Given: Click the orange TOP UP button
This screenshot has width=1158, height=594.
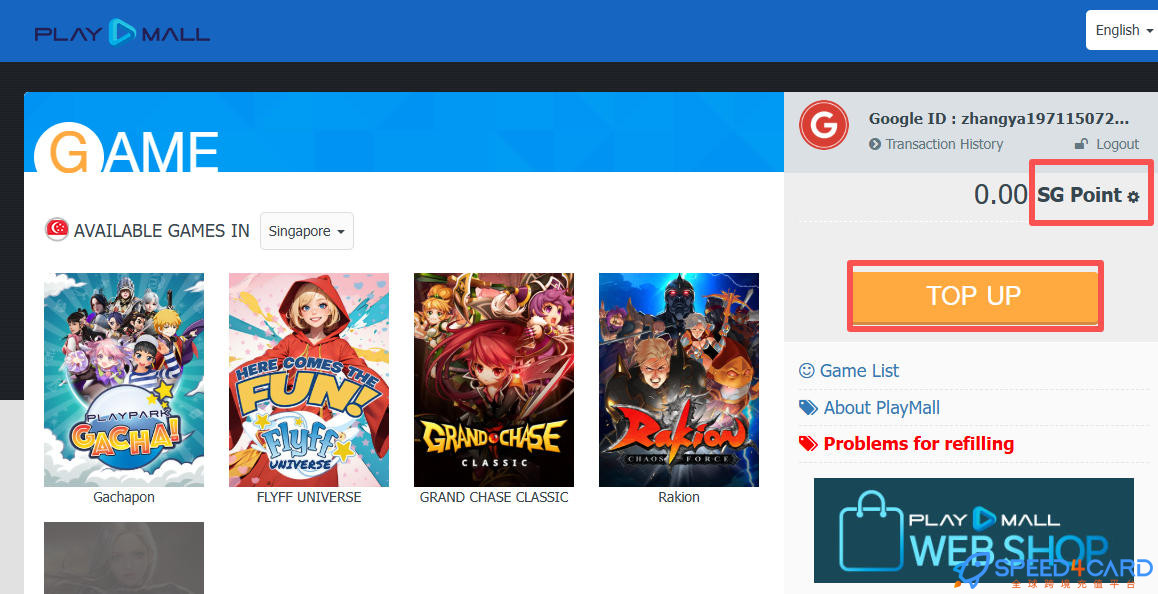Looking at the screenshot, I should 975,296.
